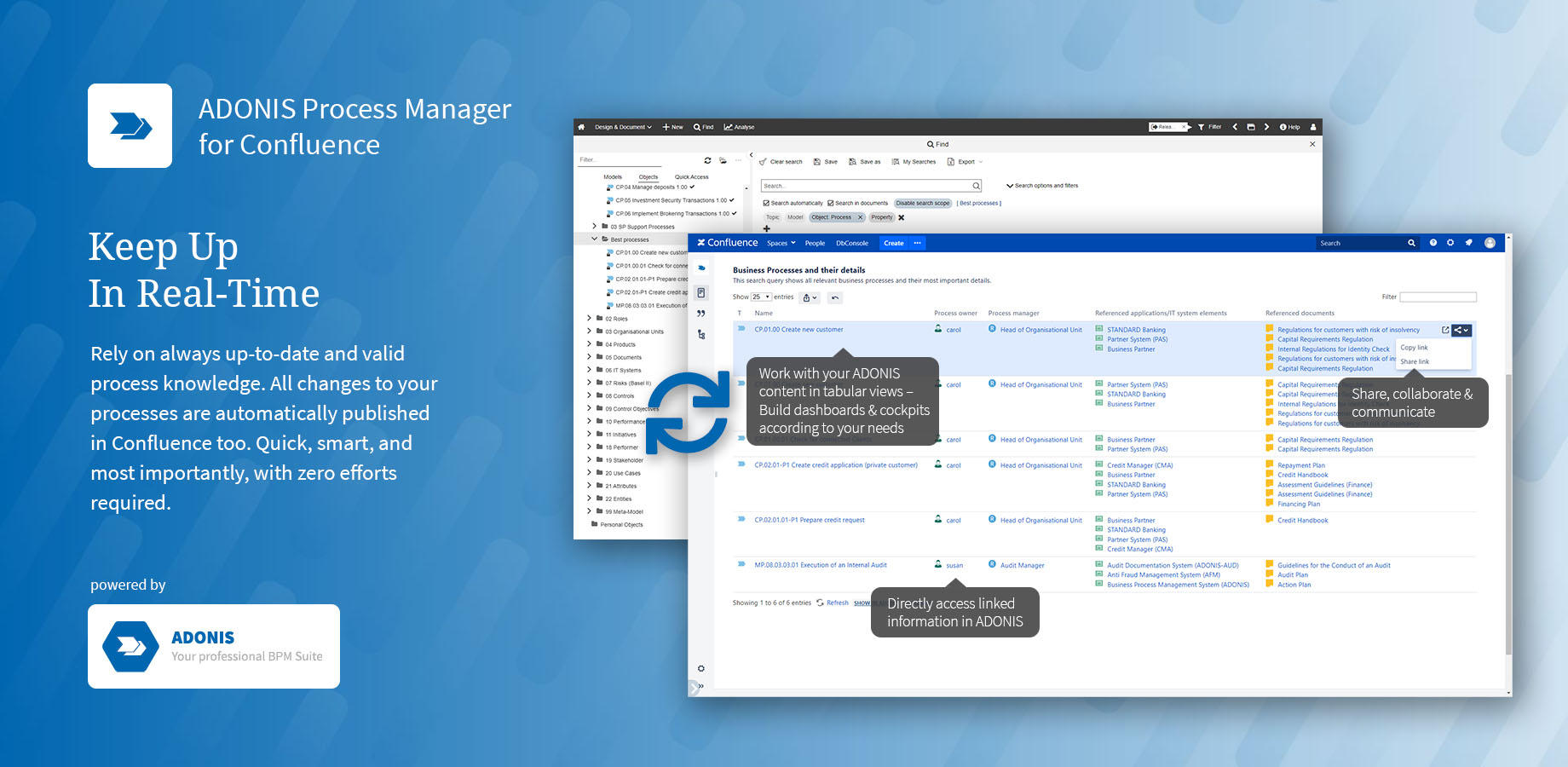Open the page tree sidebar icon
Viewport: 1568px width, 767px height.
tap(701, 335)
